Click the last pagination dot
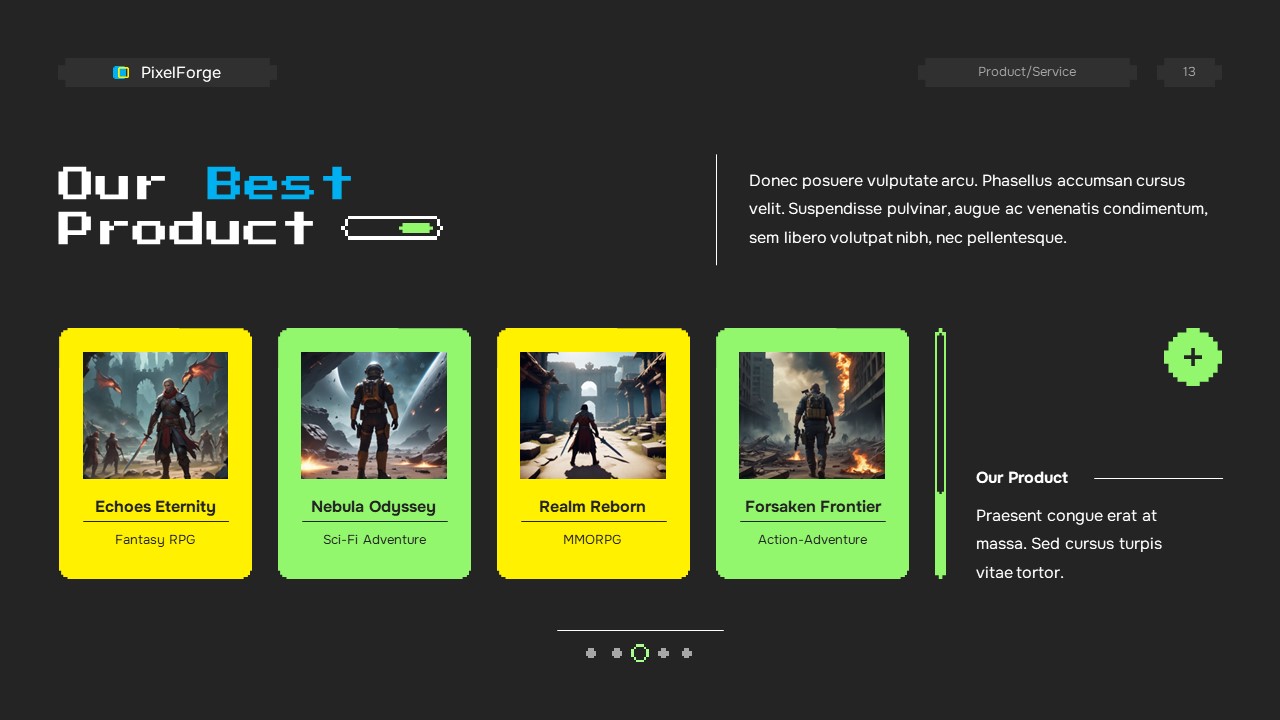This screenshot has width=1280, height=720. (x=687, y=653)
